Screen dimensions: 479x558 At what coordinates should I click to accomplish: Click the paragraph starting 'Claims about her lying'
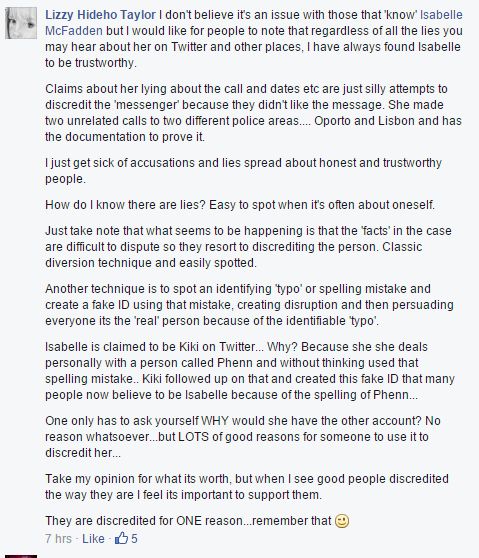coord(253,113)
